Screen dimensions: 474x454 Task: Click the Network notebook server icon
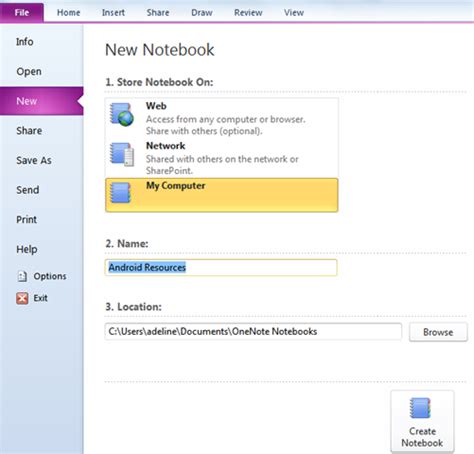click(x=122, y=154)
